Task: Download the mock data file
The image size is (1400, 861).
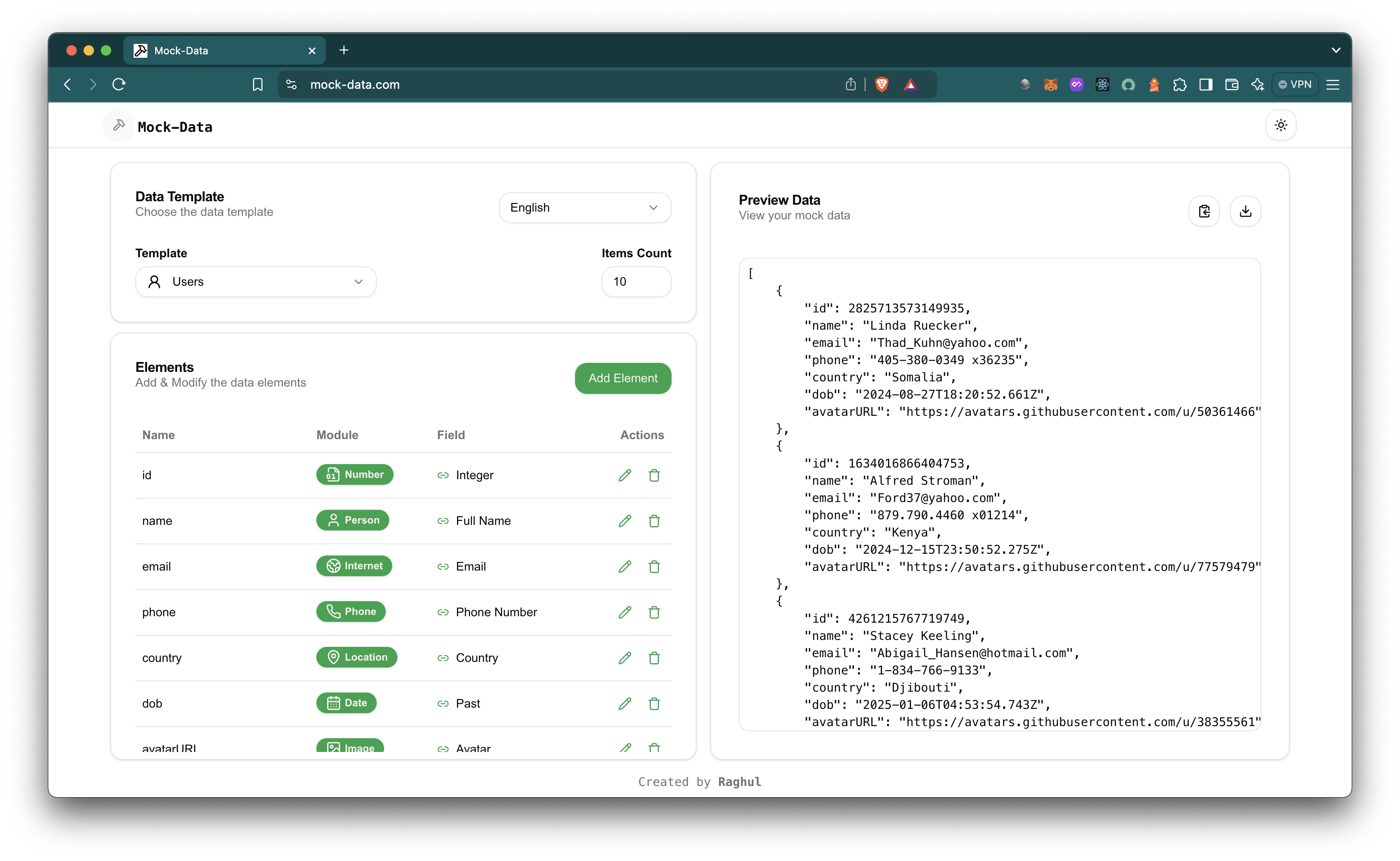Action: 1245,211
